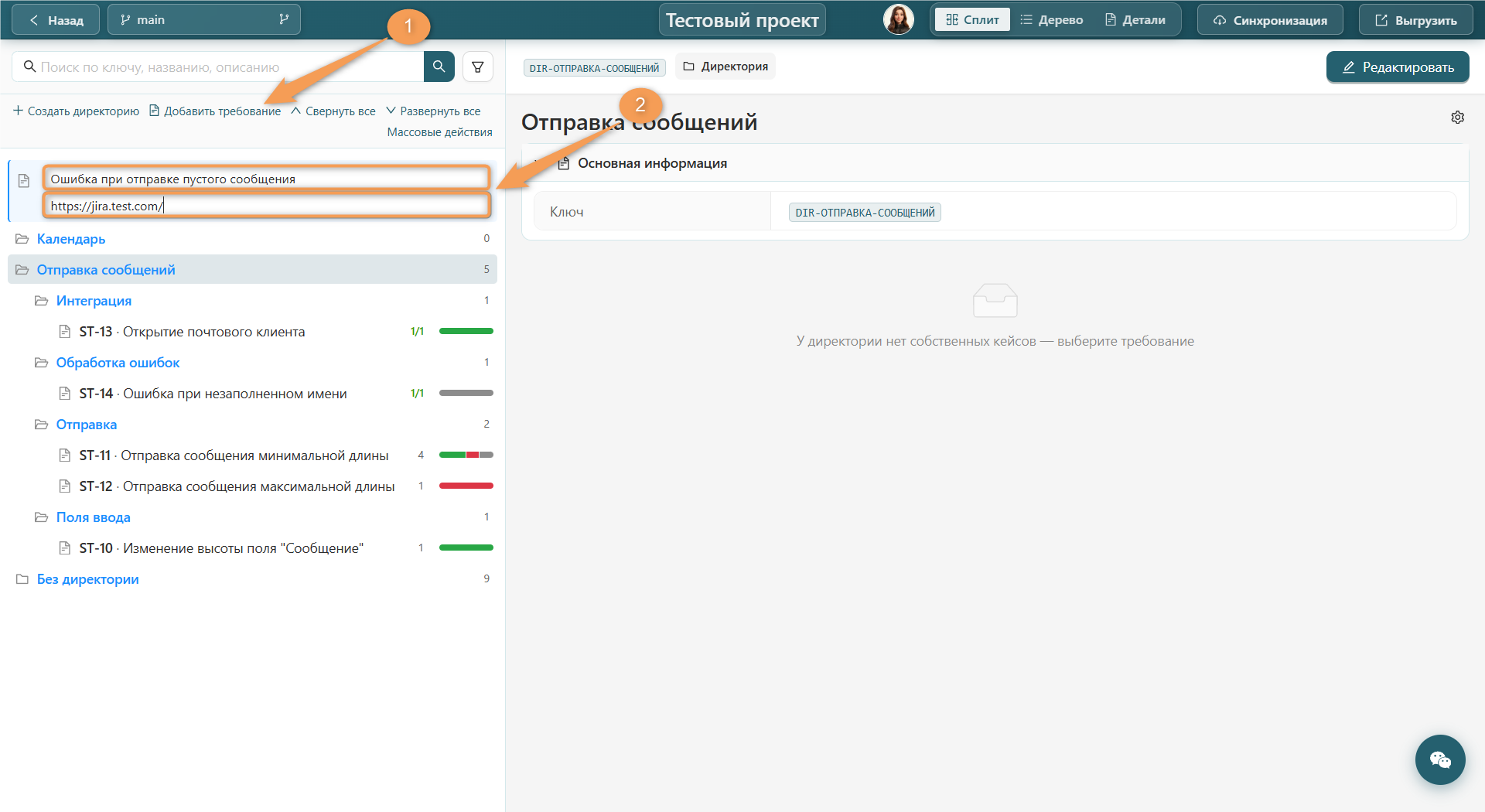1485x812 pixels.
Task: Click Развернуть все to expand tree
Action: (433, 111)
